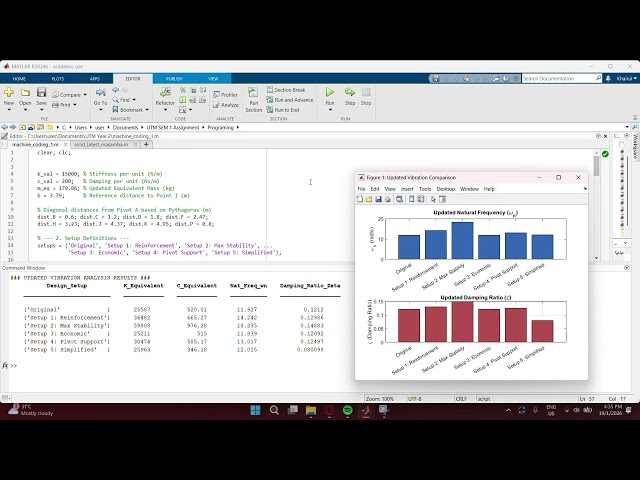Click the address bar Browse for folder icon
Viewport: 640px width, 480px height.
pyautogui.click(x=40, y=127)
